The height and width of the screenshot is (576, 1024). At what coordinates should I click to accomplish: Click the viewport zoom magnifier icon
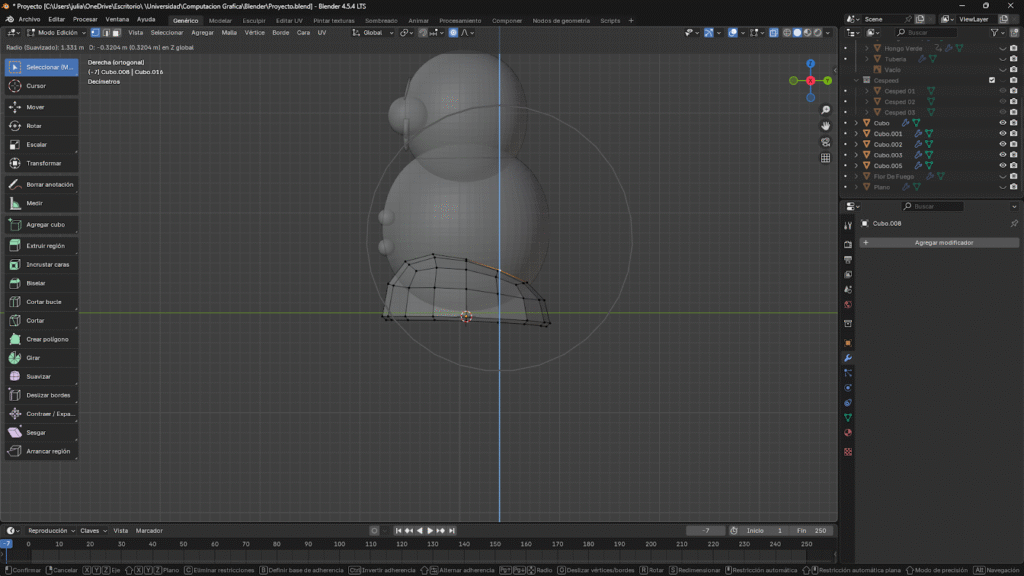coord(825,110)
